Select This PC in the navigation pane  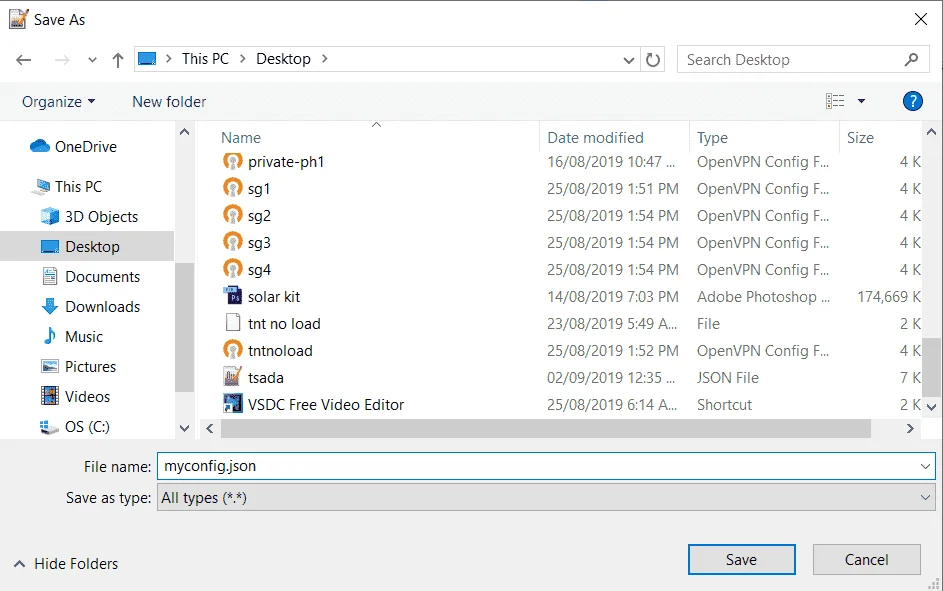tap(67, 186)
